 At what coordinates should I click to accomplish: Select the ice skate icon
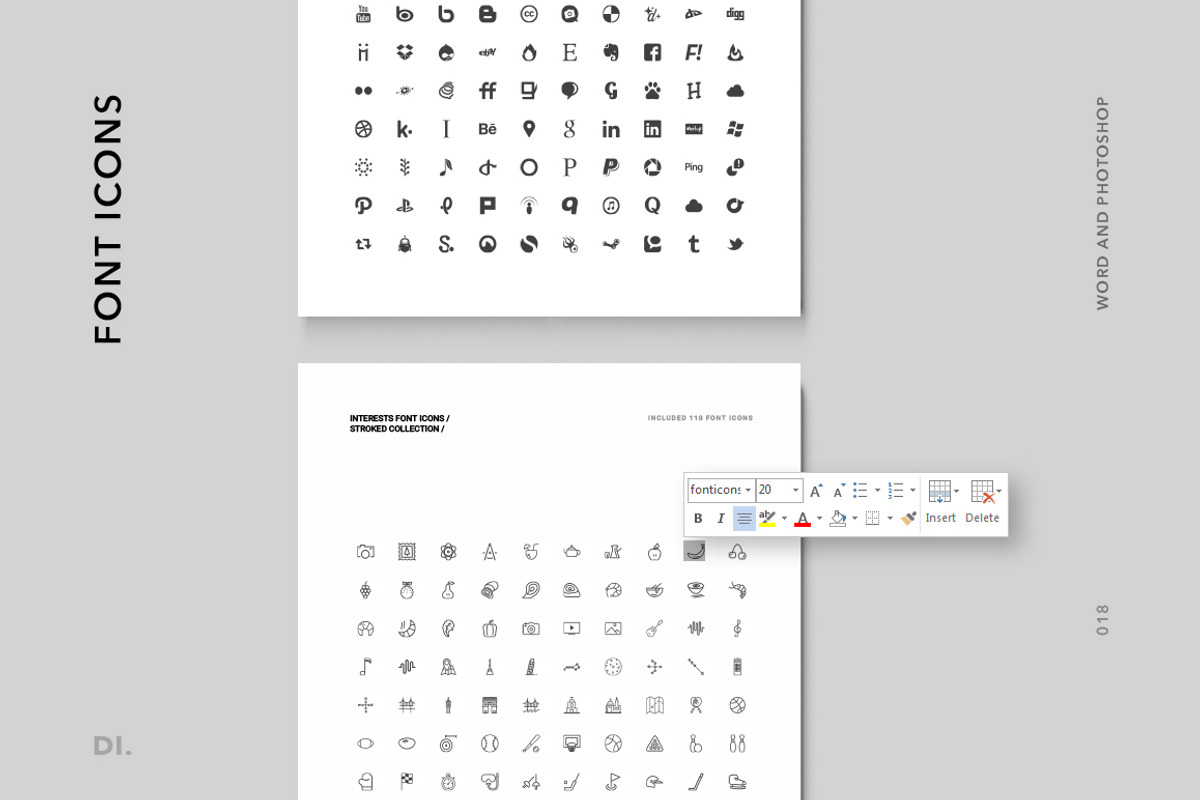(x=737, y=782)
